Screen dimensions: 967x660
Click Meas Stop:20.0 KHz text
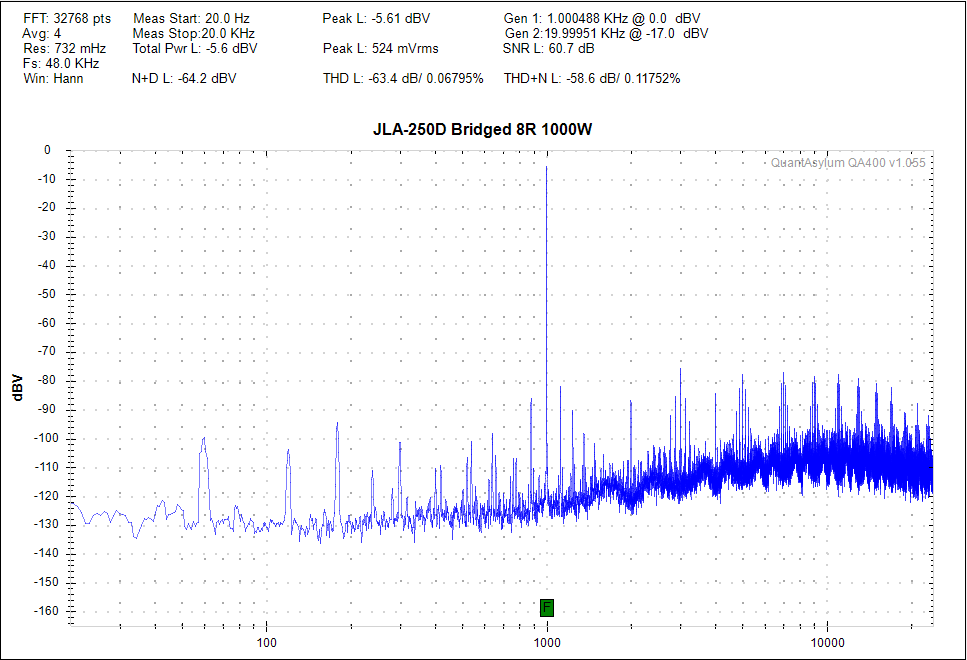click(194, 33)
